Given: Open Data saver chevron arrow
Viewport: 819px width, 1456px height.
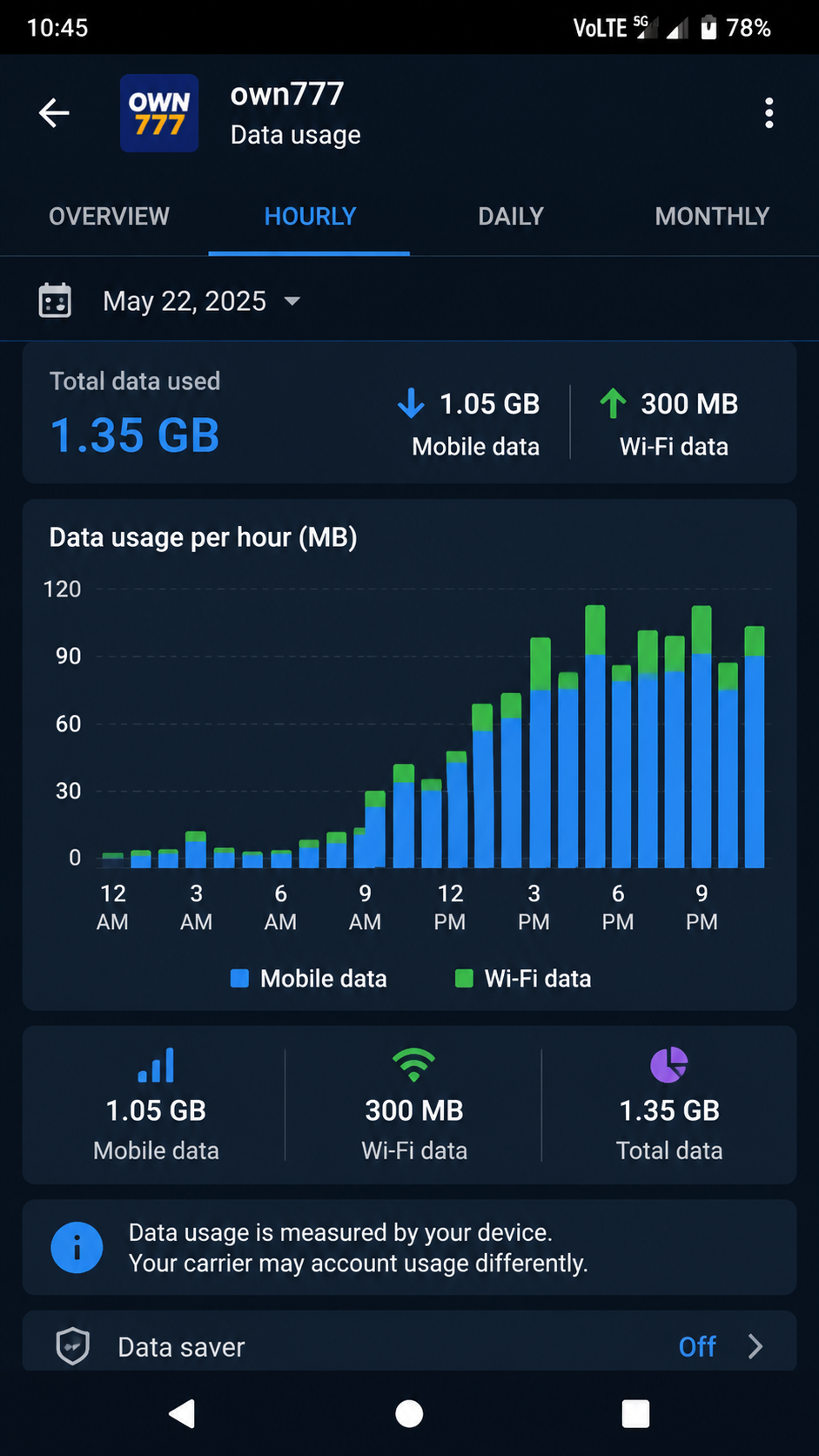Looking at the screenshot, I should (755, 1346).
